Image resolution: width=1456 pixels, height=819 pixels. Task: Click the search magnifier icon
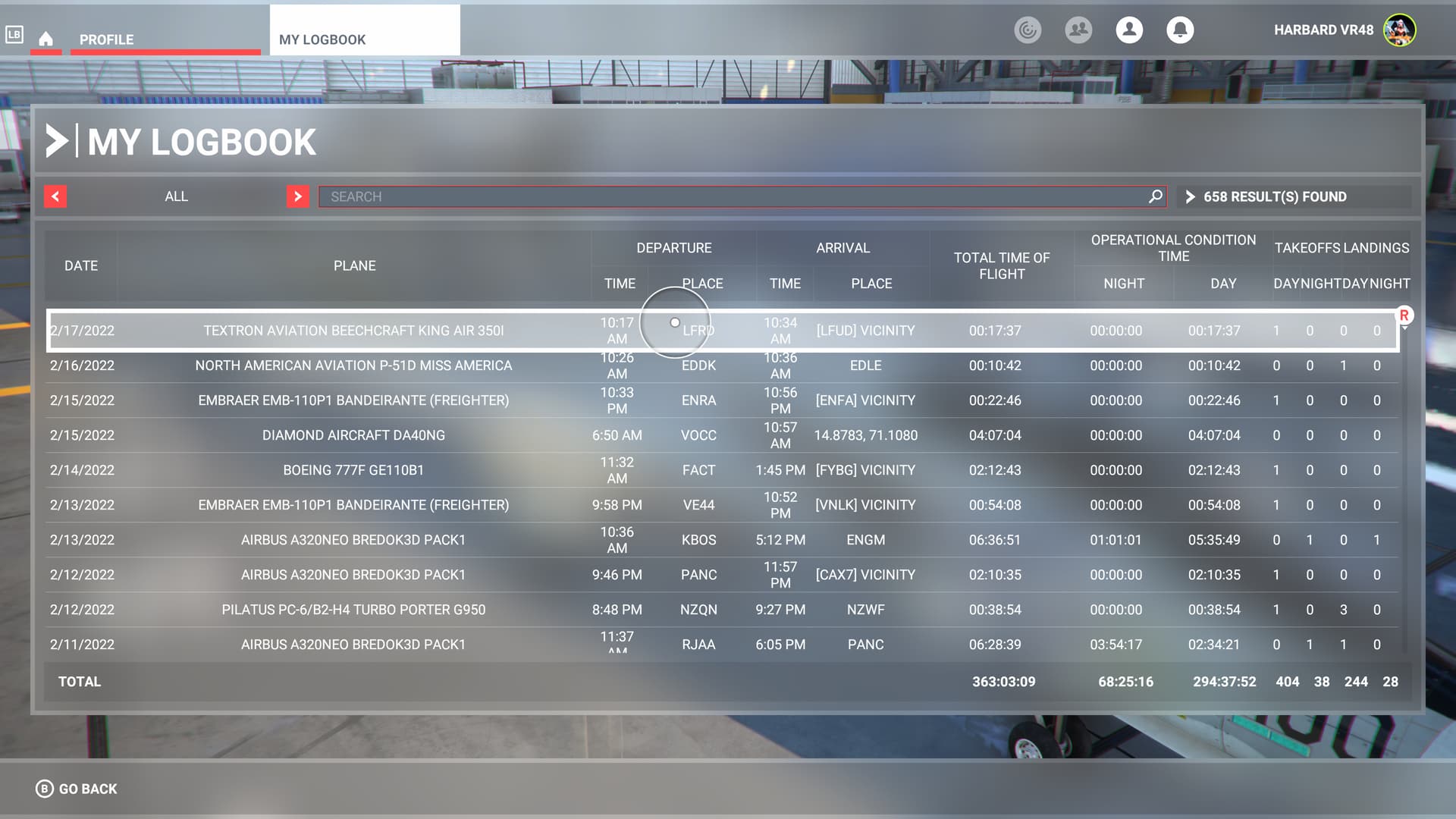pos(1155,196)
